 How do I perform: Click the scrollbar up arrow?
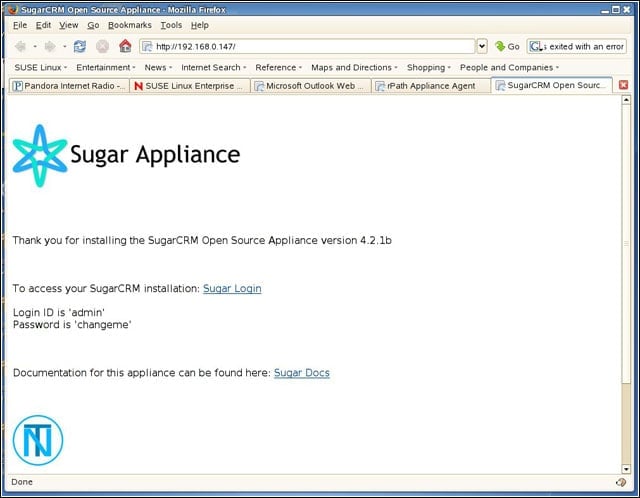point(626,100)
